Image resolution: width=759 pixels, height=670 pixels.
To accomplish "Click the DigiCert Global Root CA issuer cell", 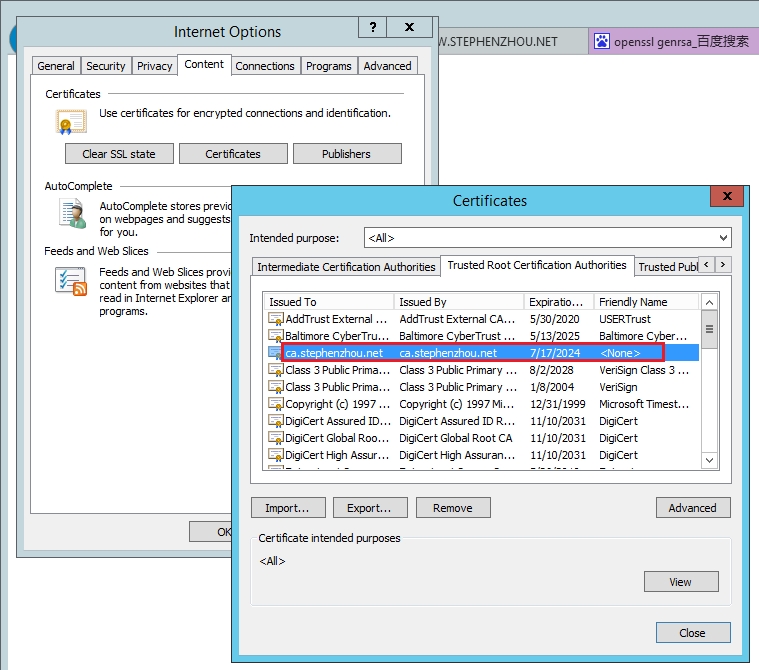I will pyautogui.click(x=455, y=438).
